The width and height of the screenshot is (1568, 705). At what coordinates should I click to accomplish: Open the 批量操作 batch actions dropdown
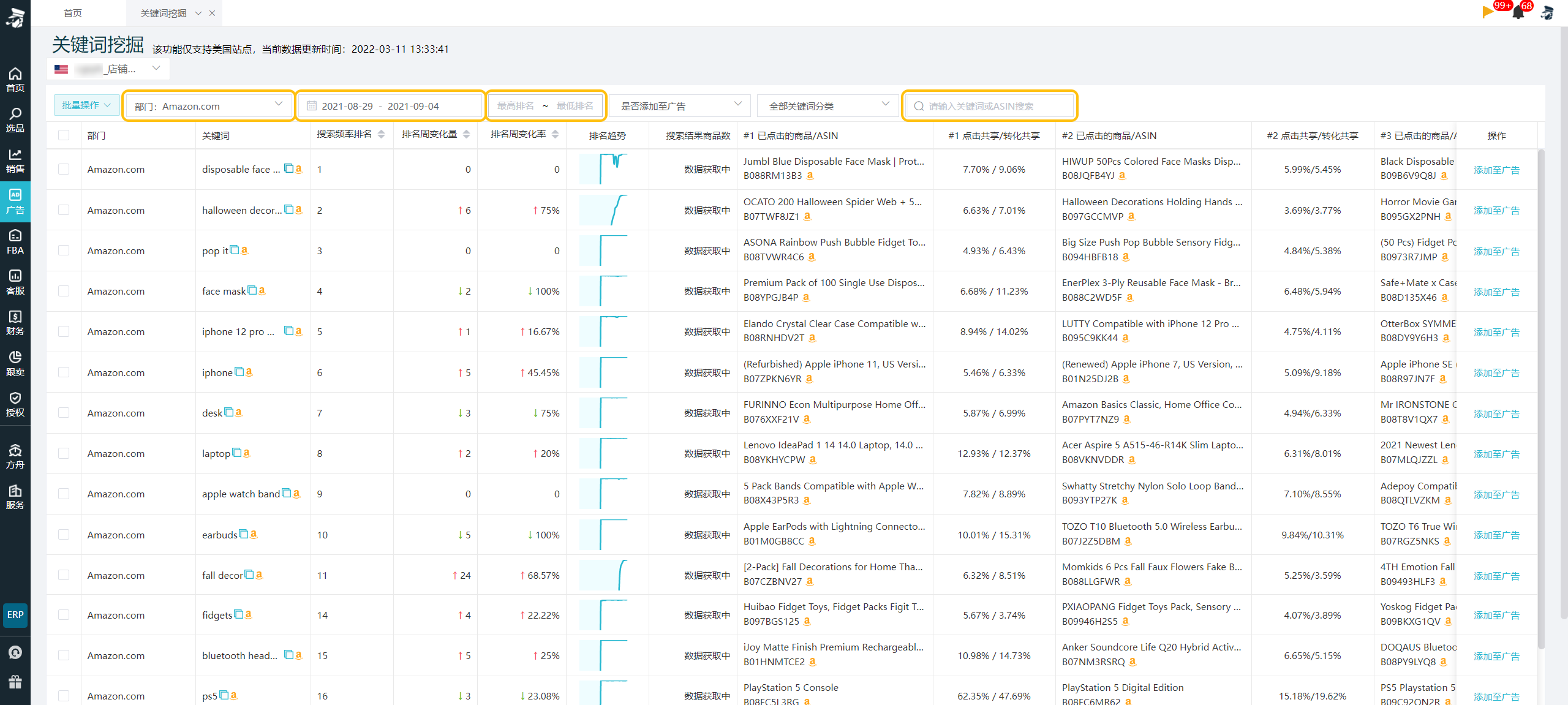coord(86,105)
